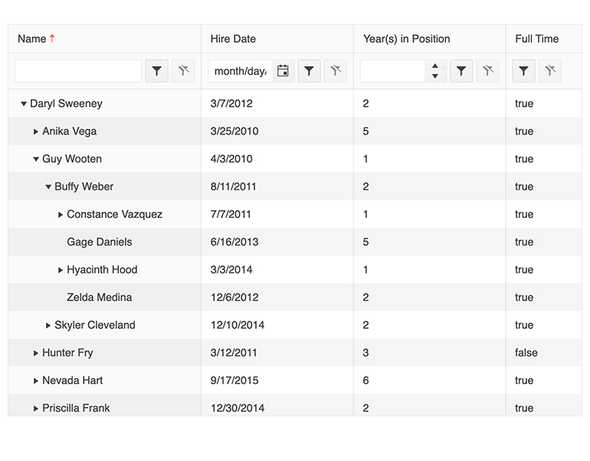Select hire date 3/7/2012 cell
This screenshot has width=590, height=461.
point(277,103)
